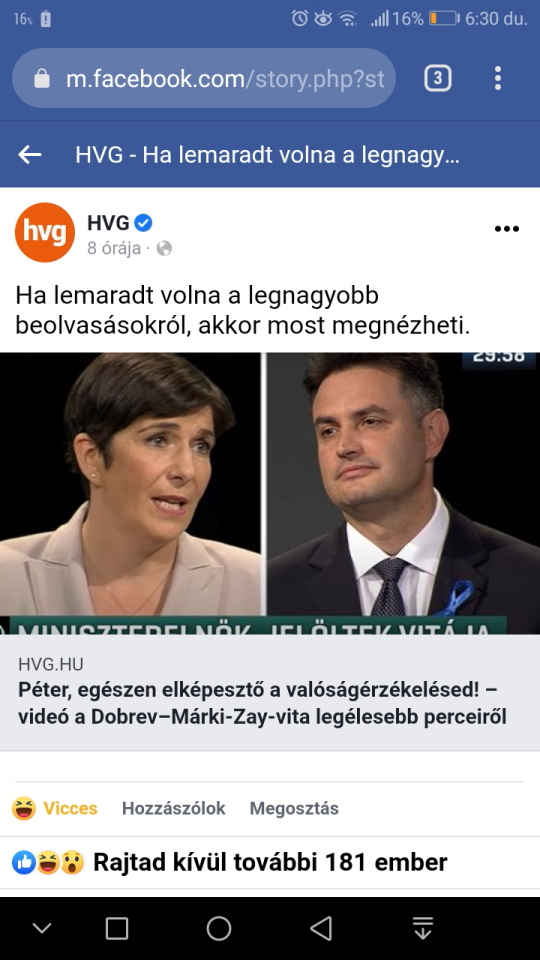540x960 pixels.
Task: Tap the globe public audience icon
Action: (164, 248)
